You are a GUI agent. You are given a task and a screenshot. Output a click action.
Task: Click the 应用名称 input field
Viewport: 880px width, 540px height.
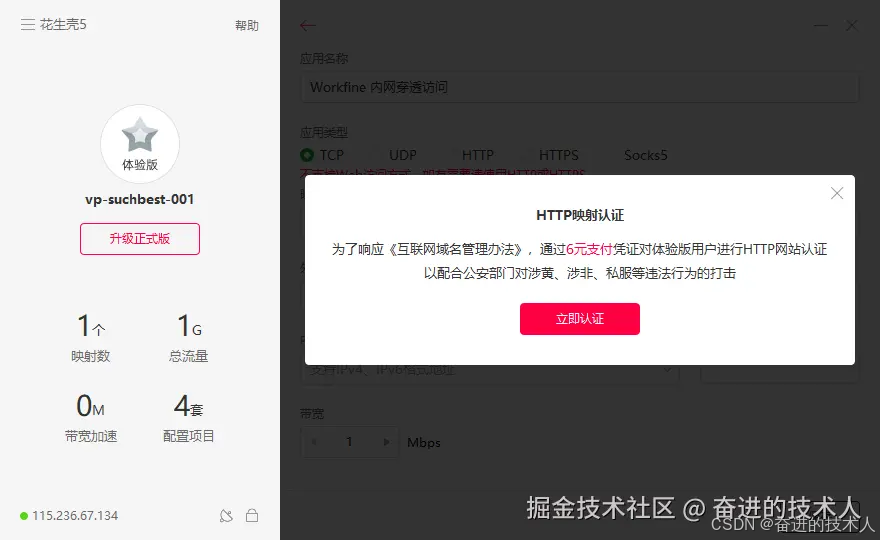pos(580,88)
